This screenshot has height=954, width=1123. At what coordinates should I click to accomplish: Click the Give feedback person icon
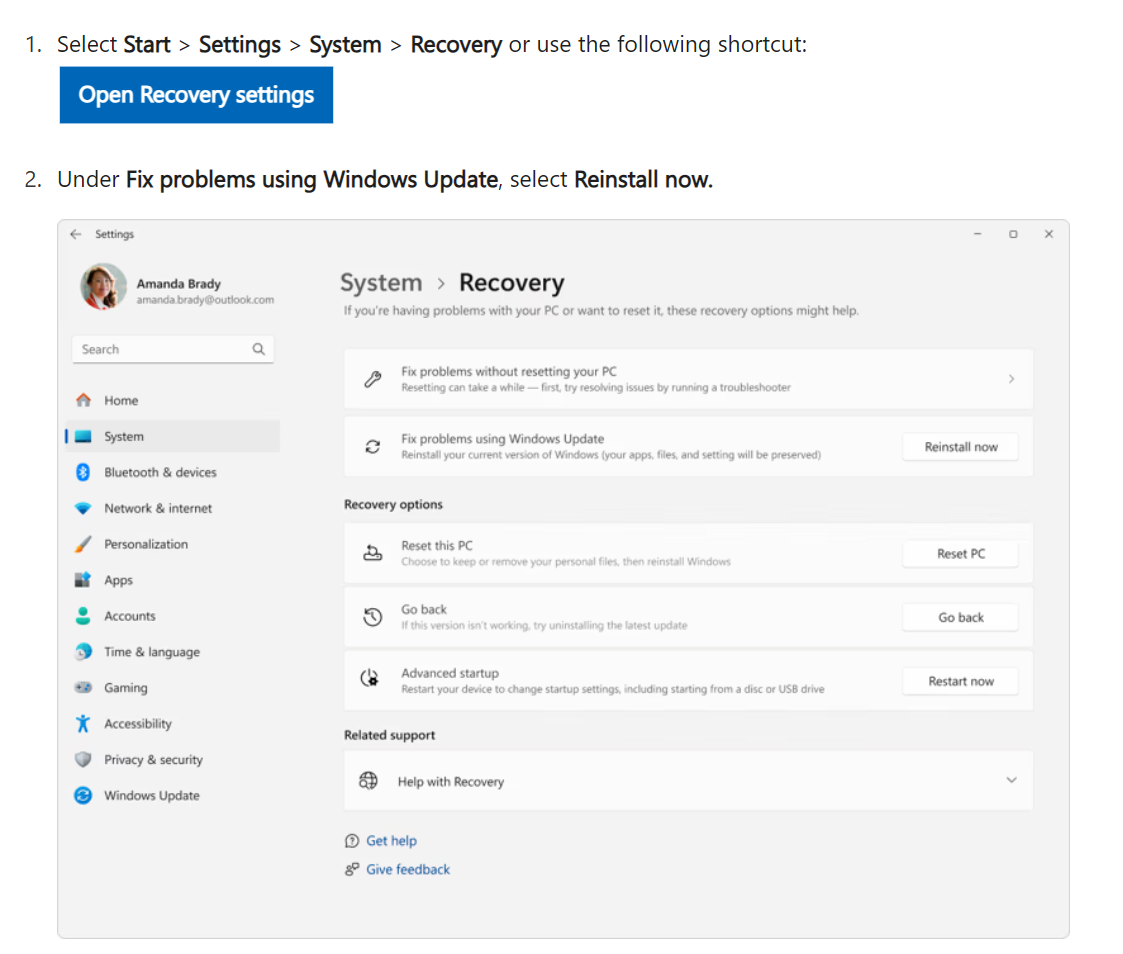(352, 869)
